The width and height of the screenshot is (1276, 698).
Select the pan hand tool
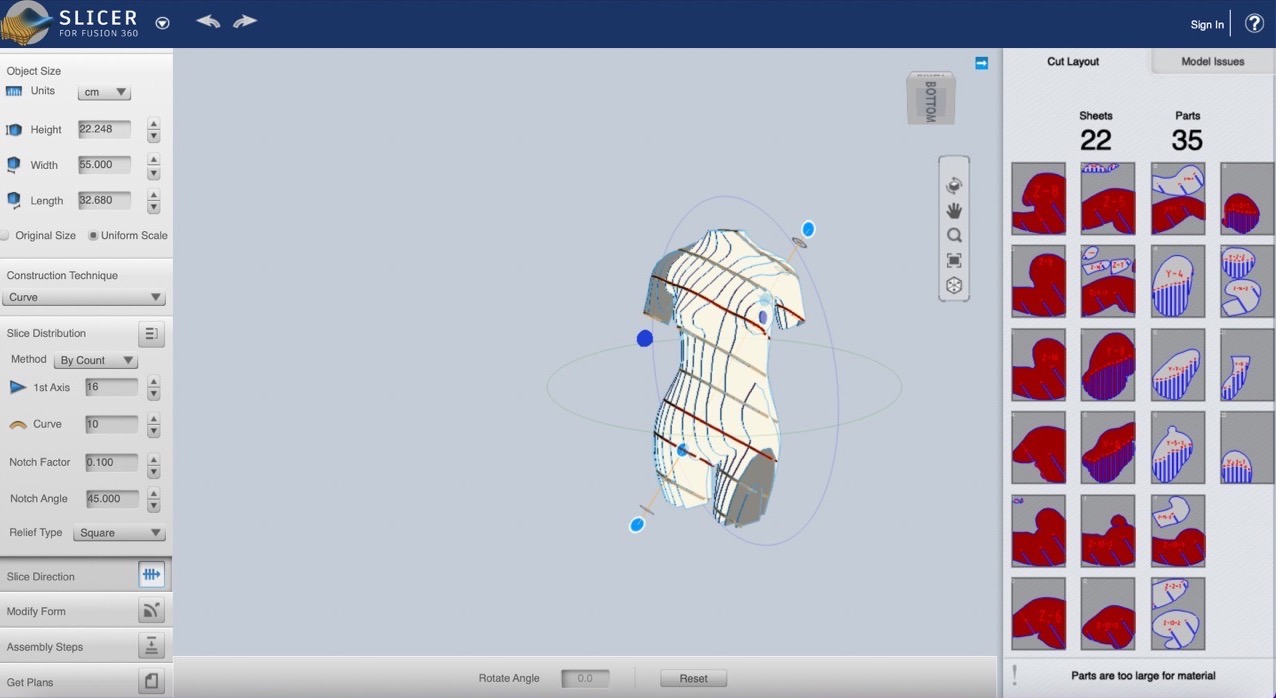click(x=954, y=211)
